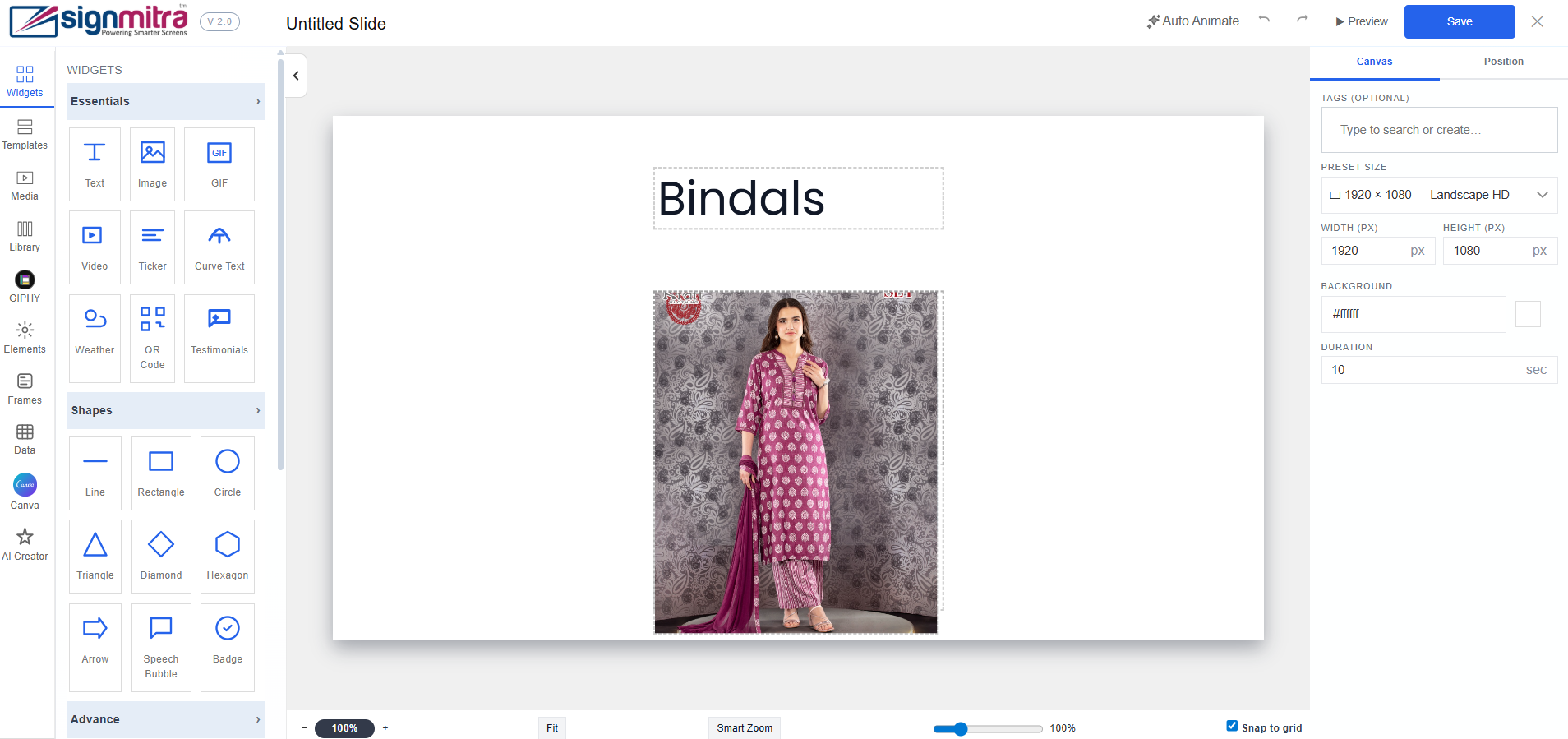Toggle Snap to grid checkbox
This screenshot has width=1568, height=739.
pyautogui.click(x=1232, y=726)
